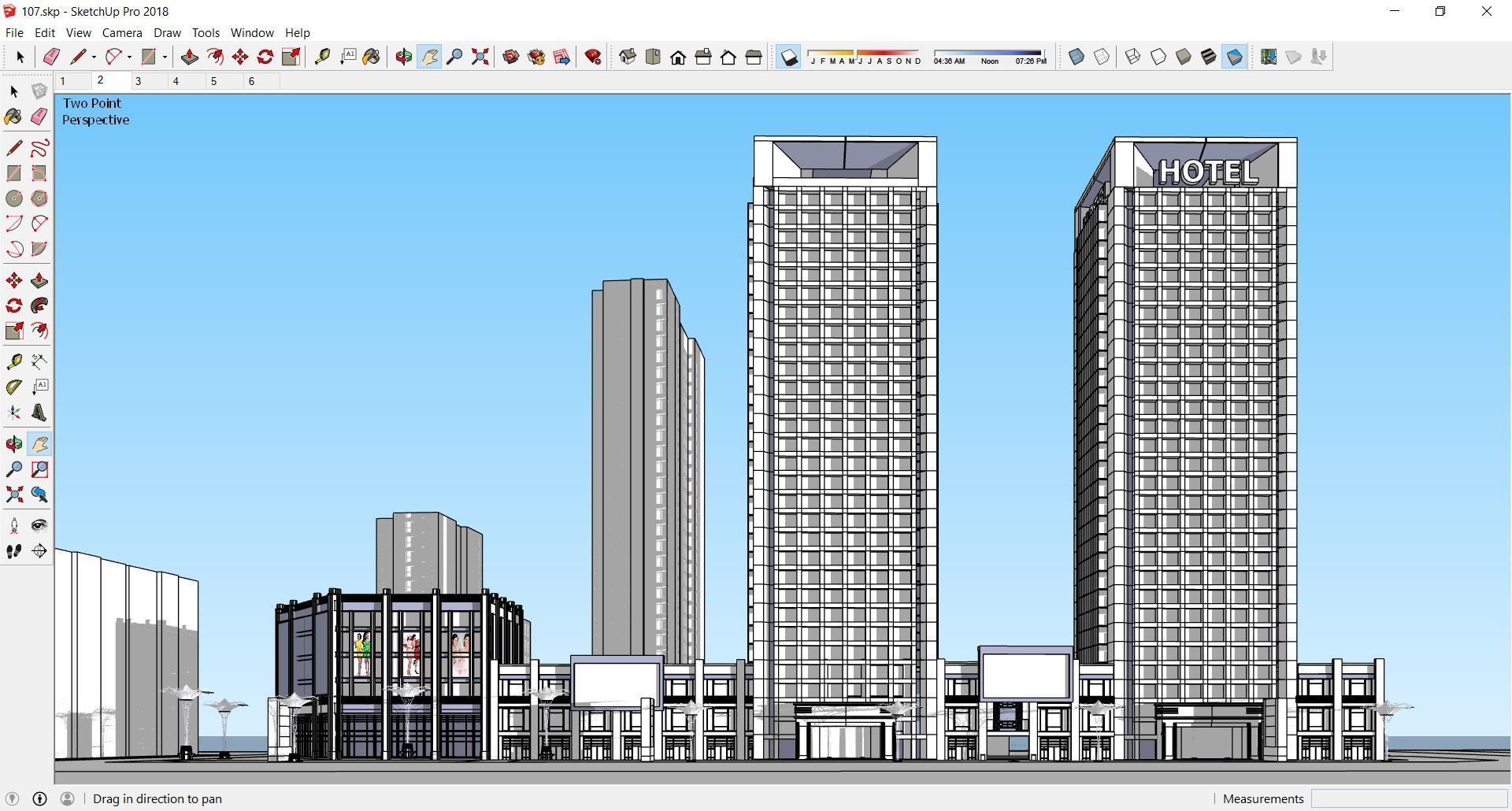The image size is (1512, 811).
Task: Switch to the Right standard view
Action: (703, 57)
